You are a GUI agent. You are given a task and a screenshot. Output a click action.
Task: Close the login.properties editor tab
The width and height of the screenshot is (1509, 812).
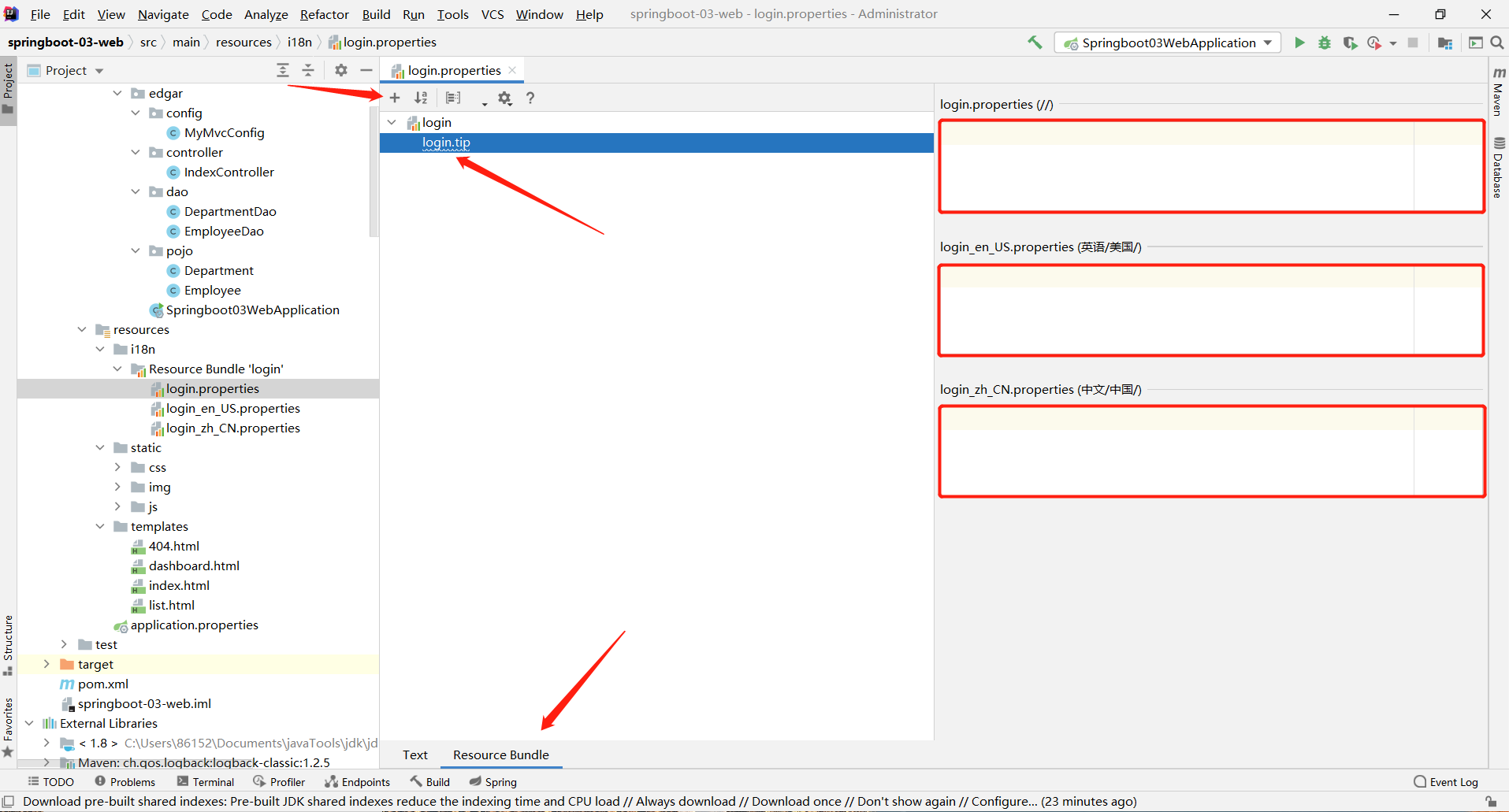point(512,70)
